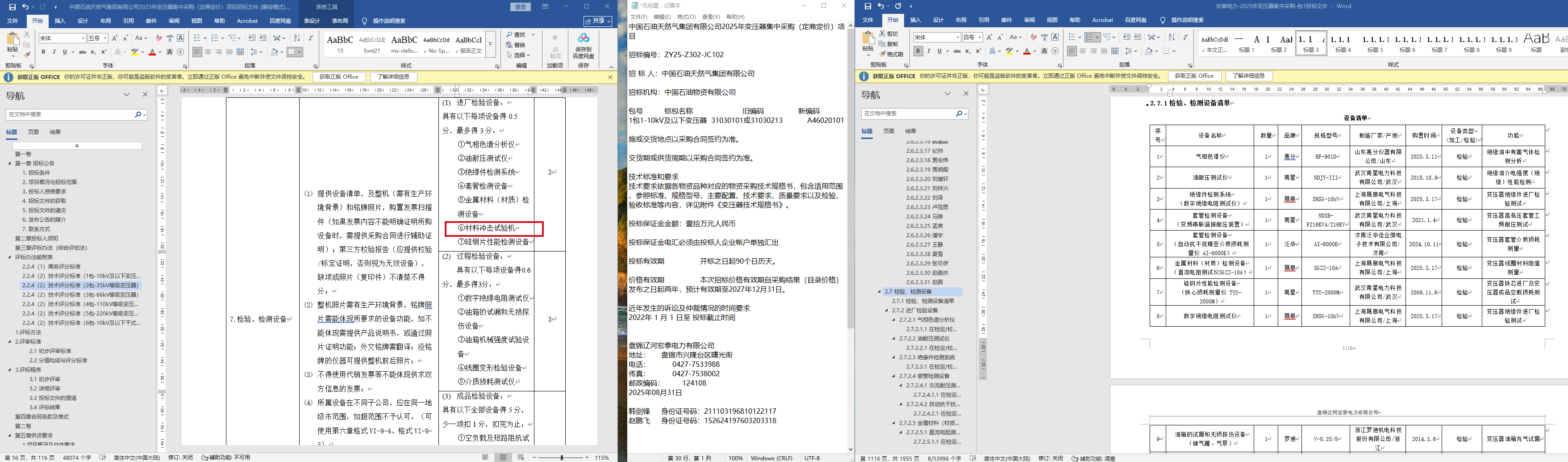
Task: Toggle Bold in the left Word window
Action: point(43,52)
